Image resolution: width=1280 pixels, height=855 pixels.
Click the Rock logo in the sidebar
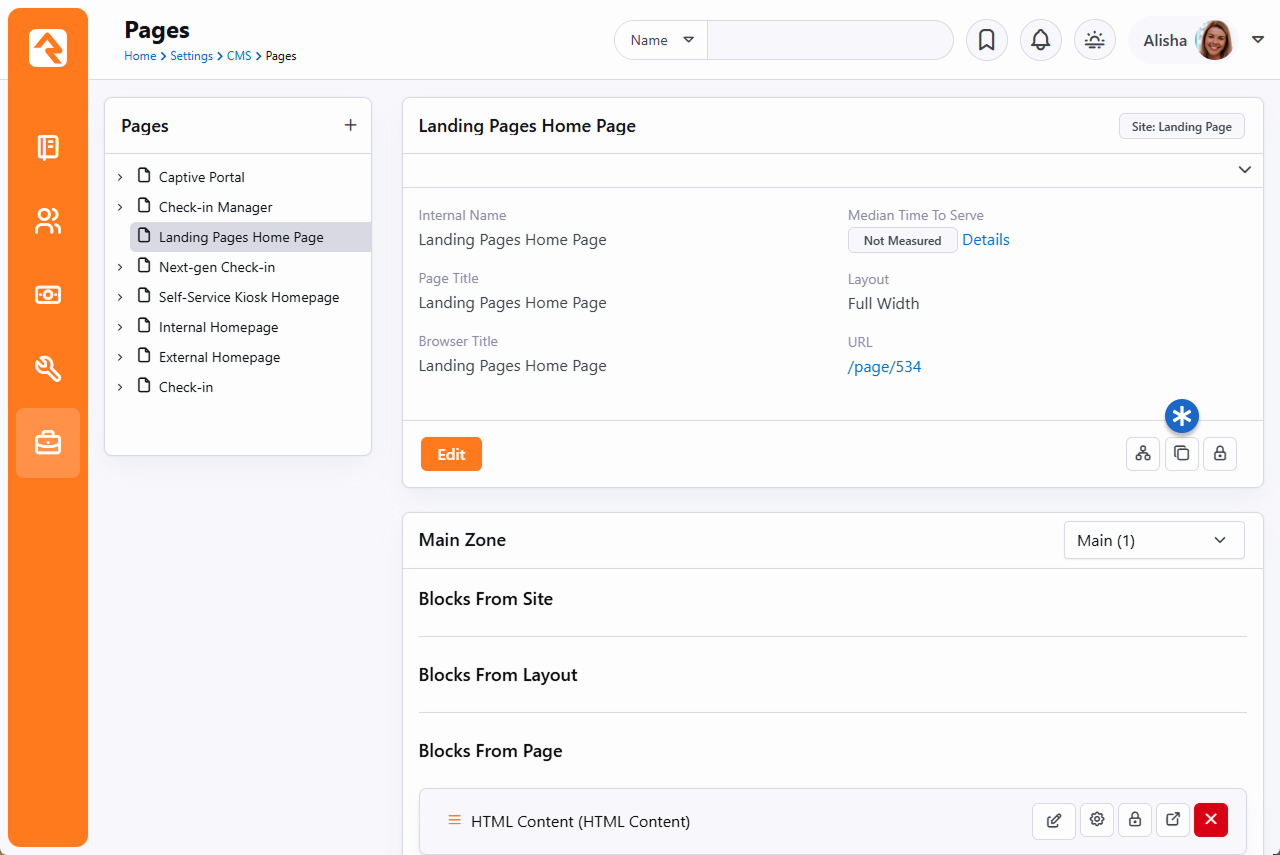click(x=48, y=48)
